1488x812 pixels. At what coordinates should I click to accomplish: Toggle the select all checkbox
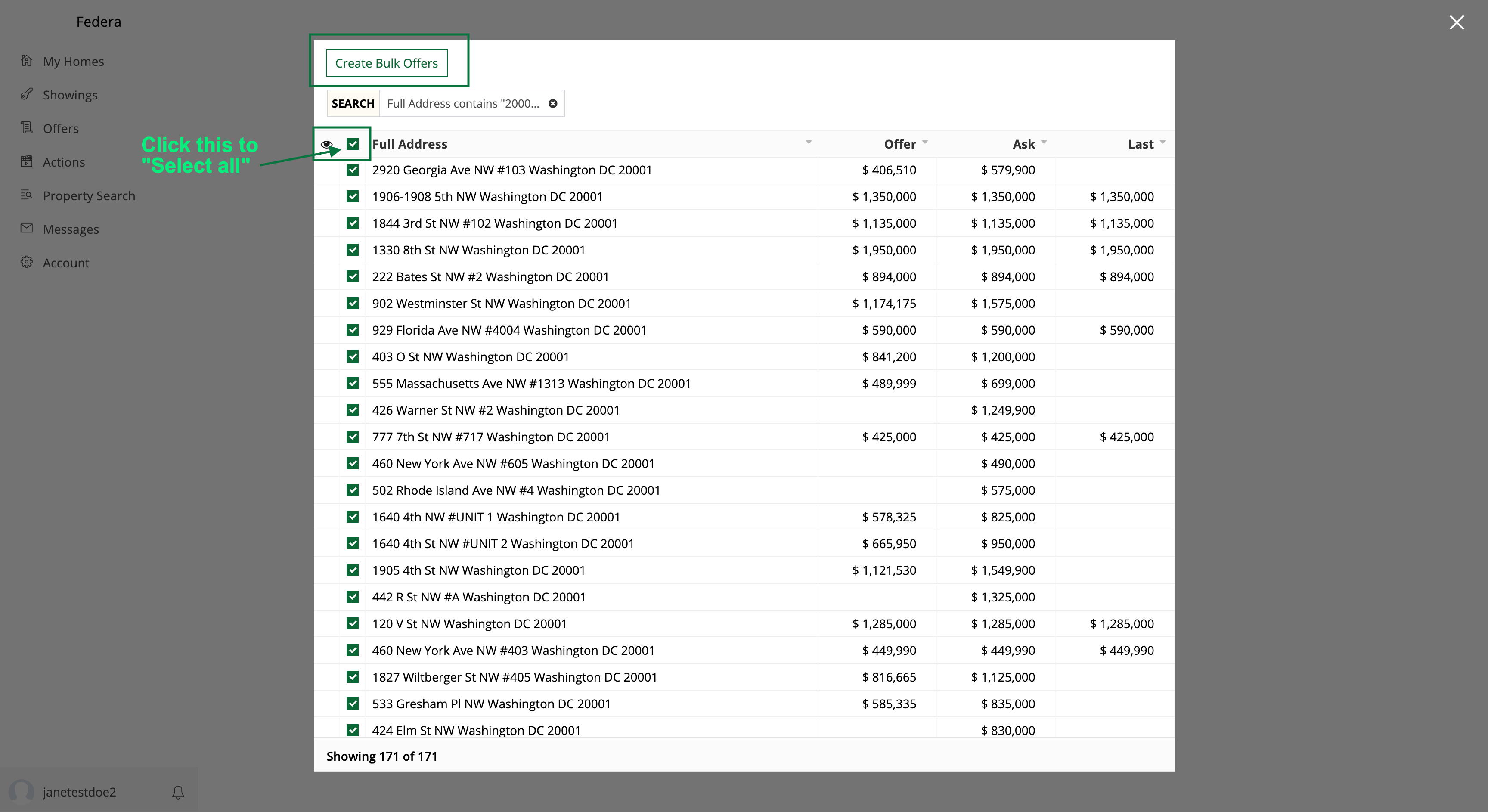(x=352, y=143)
